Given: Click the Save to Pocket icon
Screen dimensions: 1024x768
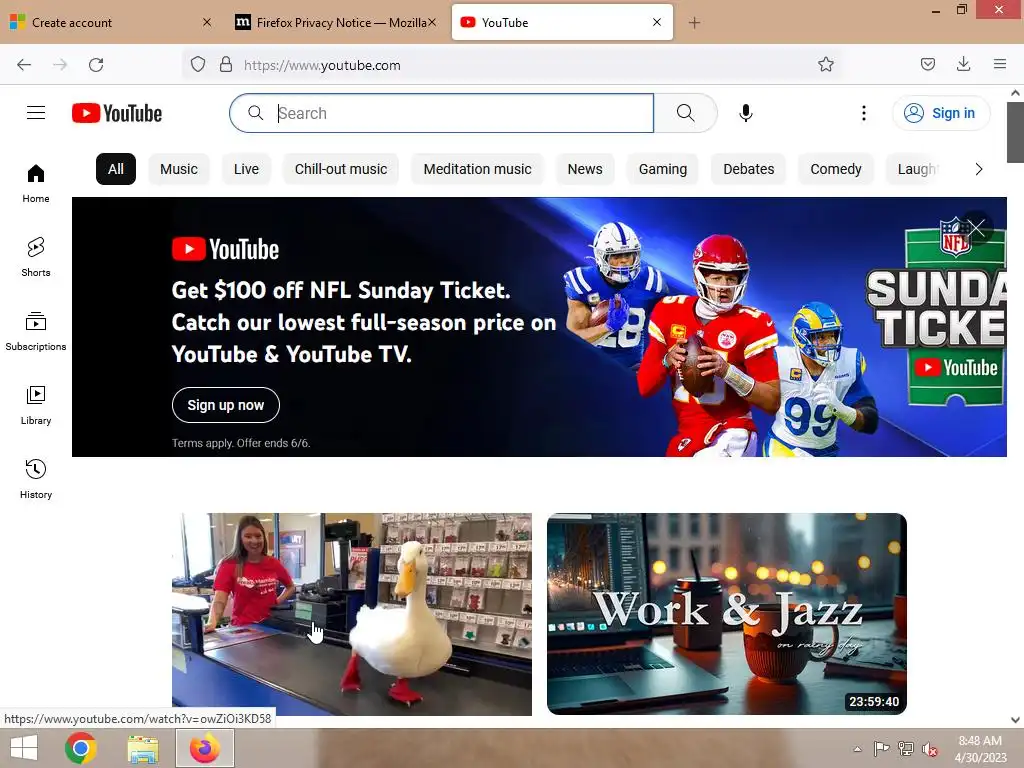Looking at the screenshot, I should pos(927,64).
